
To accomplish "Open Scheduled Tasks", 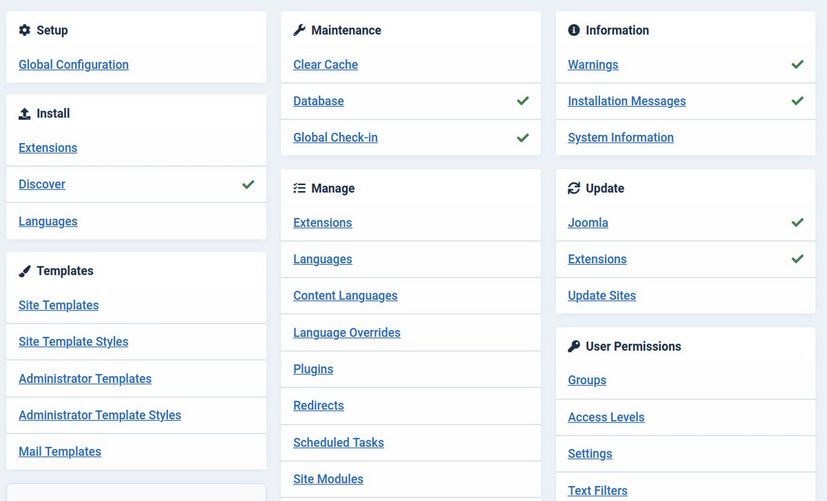I will (338, 443).
